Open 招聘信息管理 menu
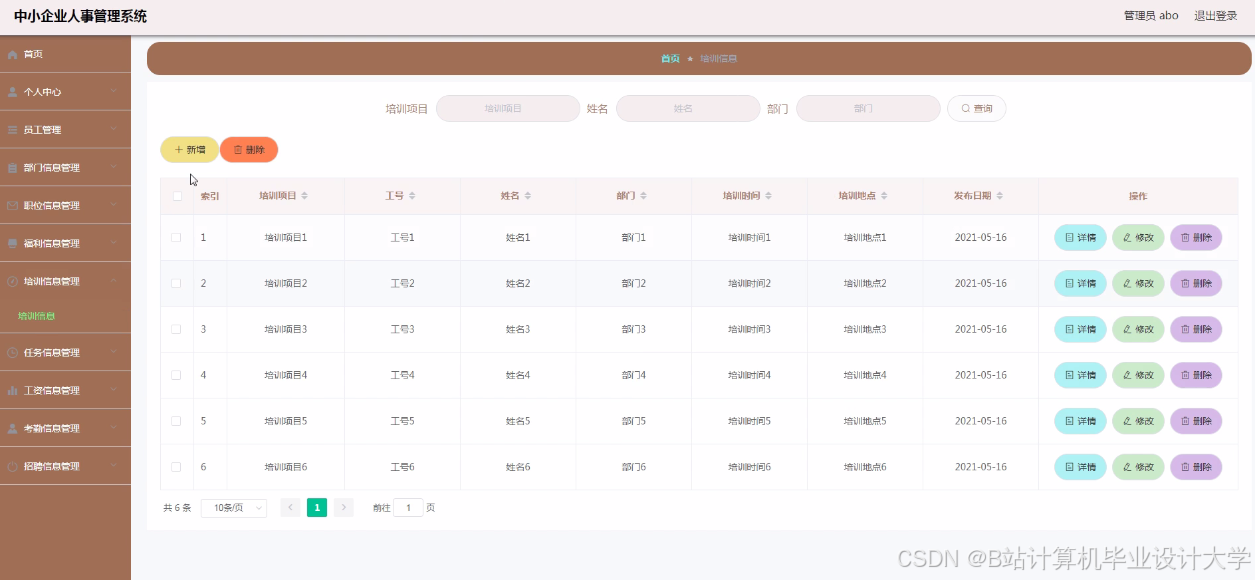The image size is (1255, 580). (65, 467)
